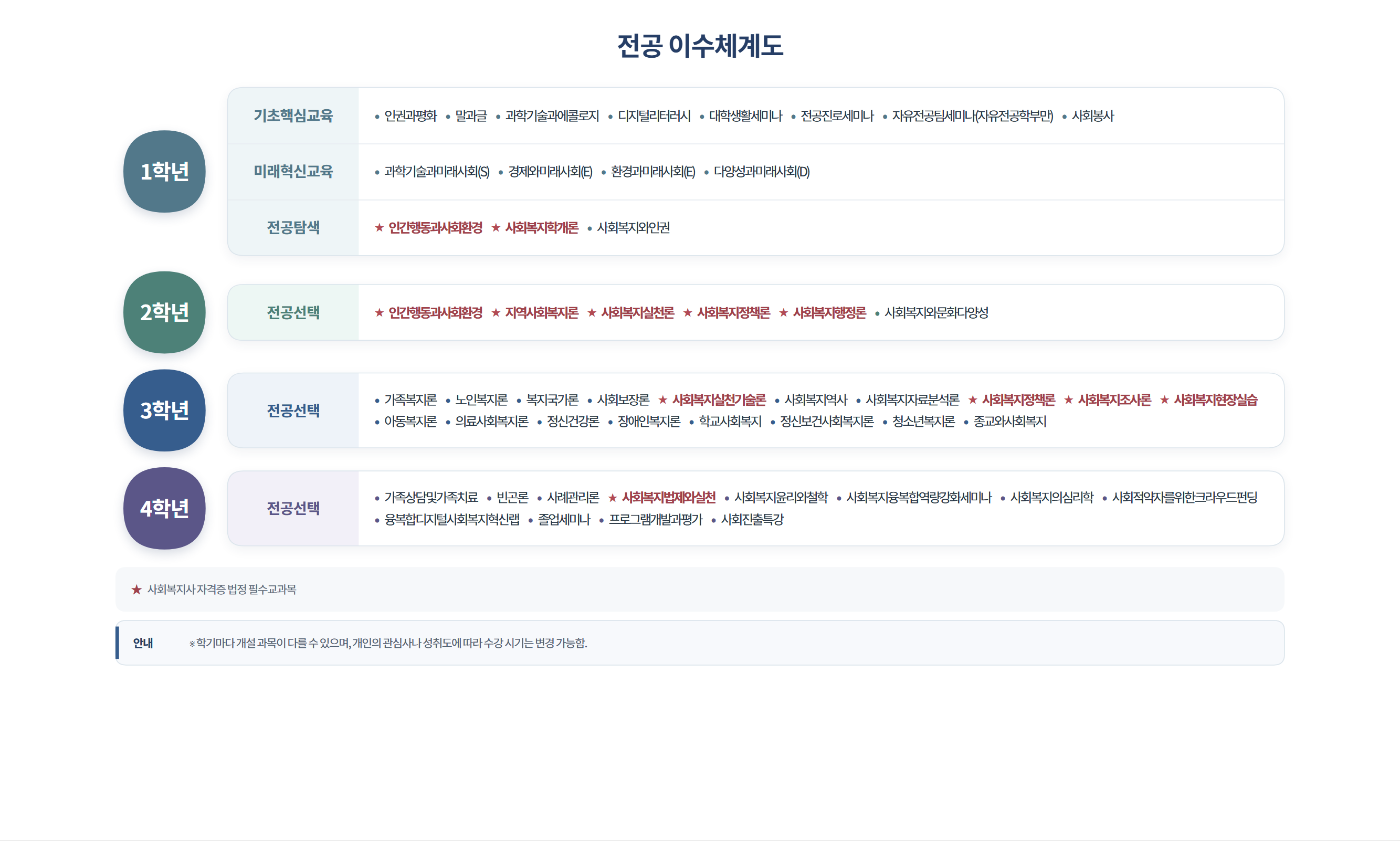Screen dimensions: 1400x841
Task: Select the course 사회적약자를위한크라우드펀딩
Action: tap(1185, 497)
